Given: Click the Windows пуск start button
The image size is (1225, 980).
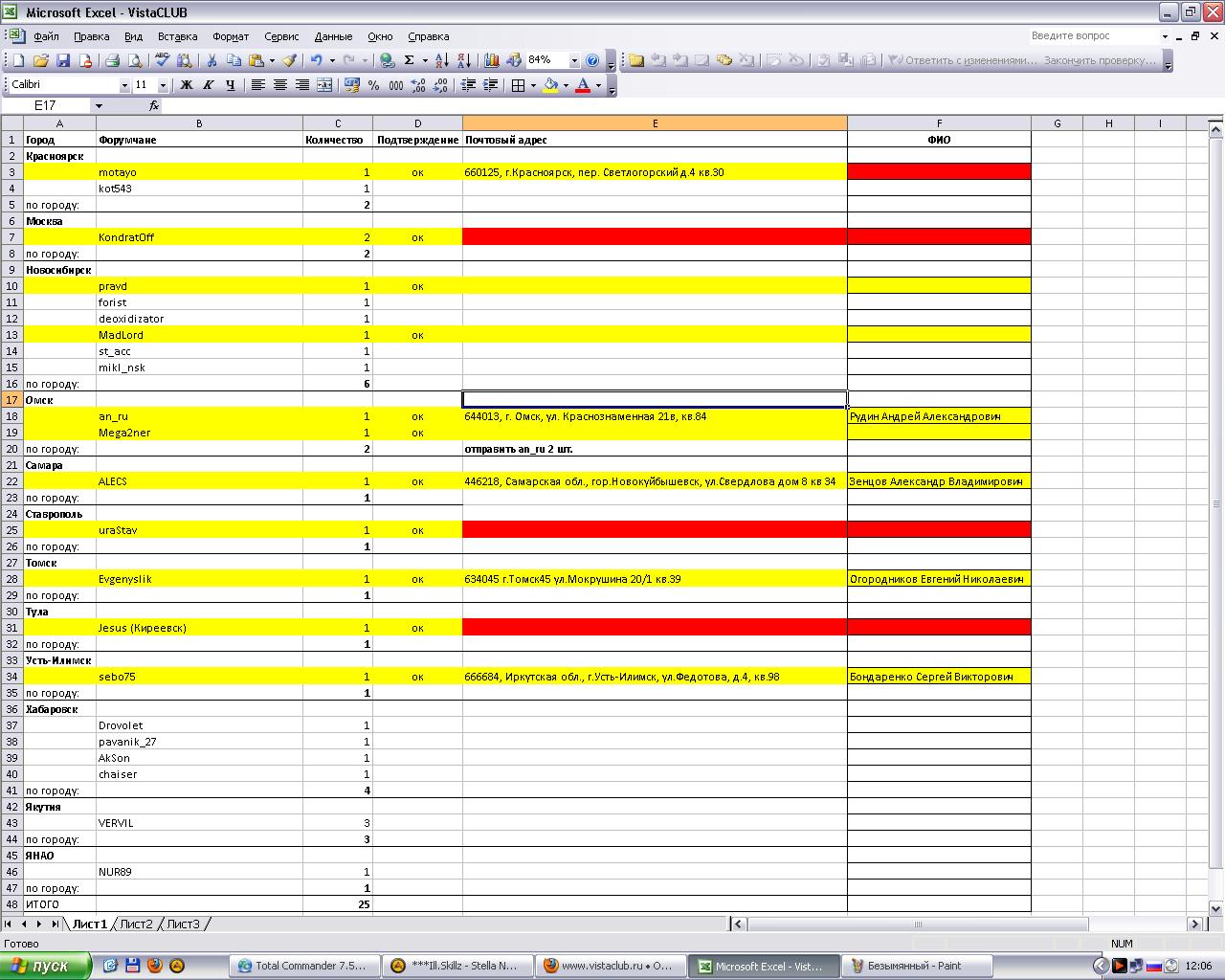Looking at the screenshot, I should 46,966.
